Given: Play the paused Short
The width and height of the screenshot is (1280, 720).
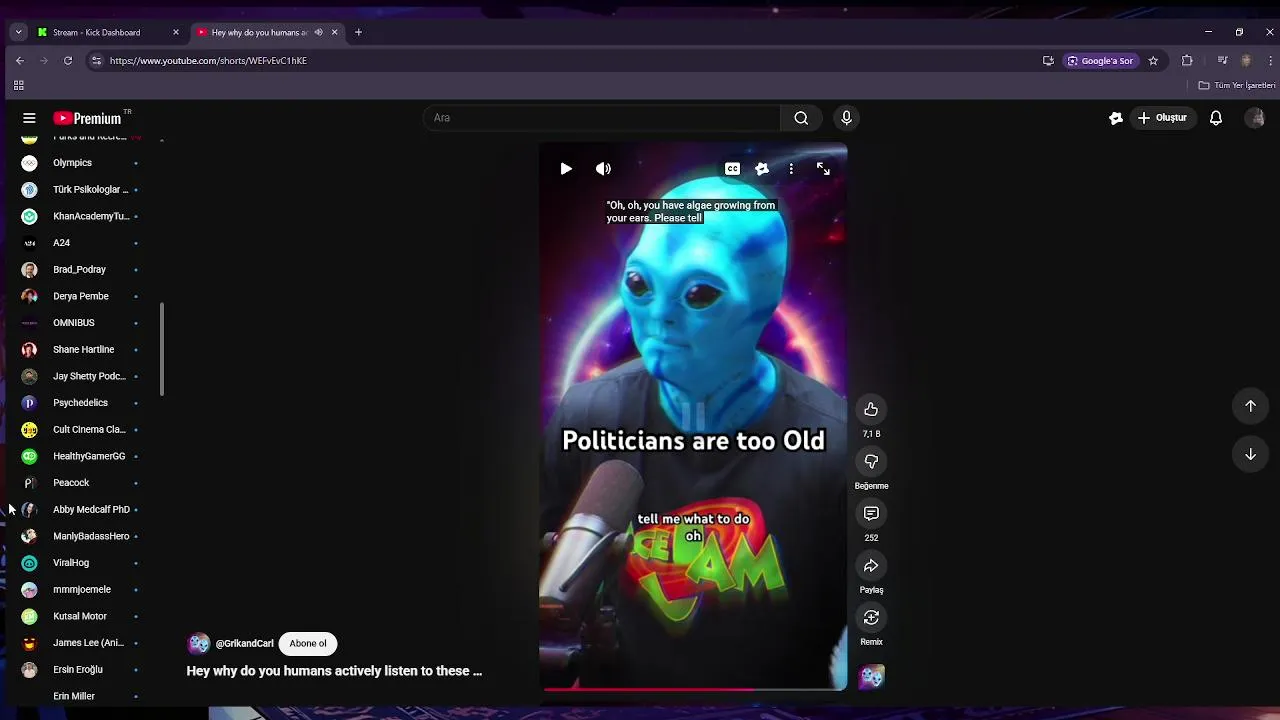Looking at the screenshot, I should (566, 169).
